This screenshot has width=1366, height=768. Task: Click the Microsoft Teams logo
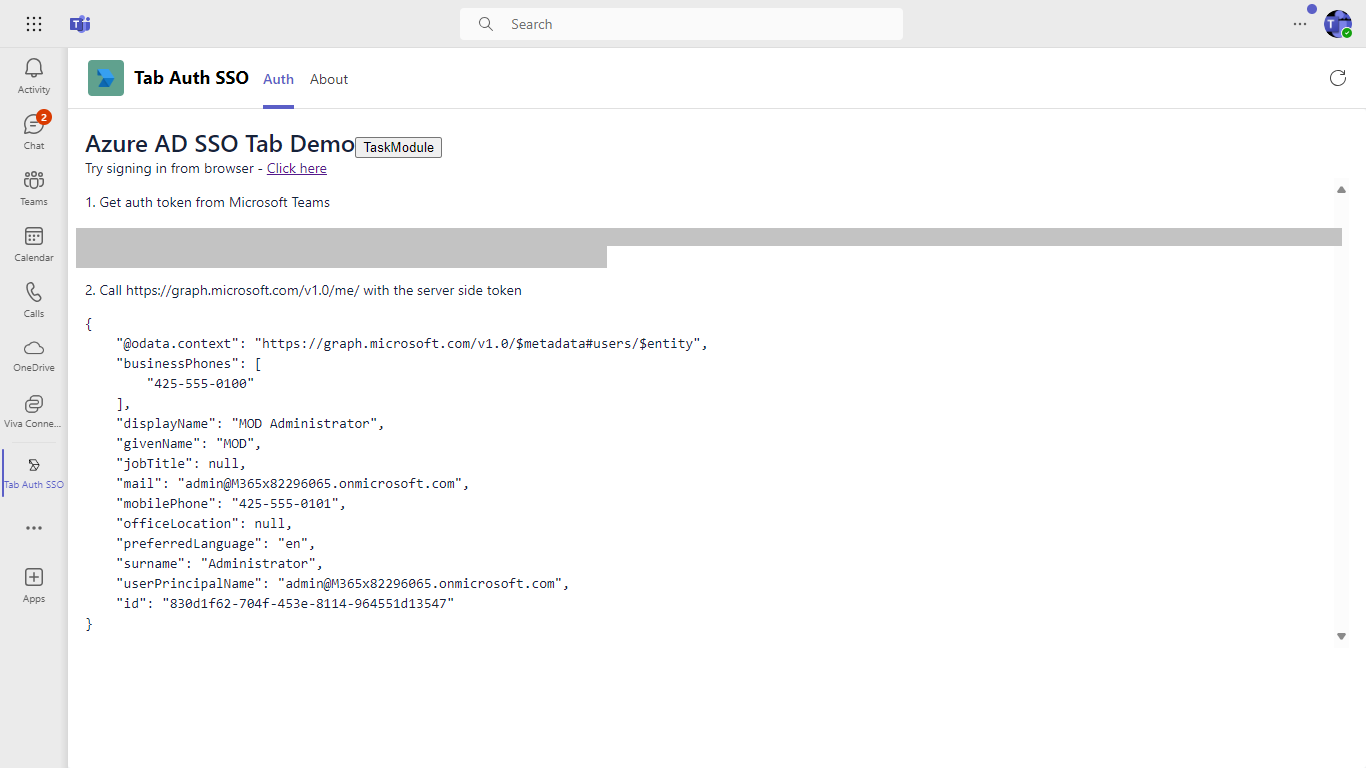80,24
